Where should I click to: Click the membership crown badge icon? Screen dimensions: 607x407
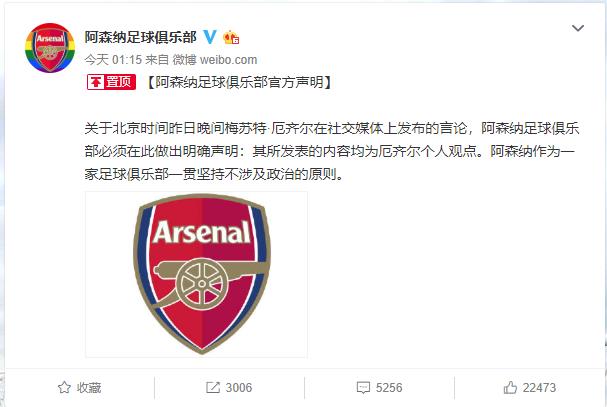[231, 37]
